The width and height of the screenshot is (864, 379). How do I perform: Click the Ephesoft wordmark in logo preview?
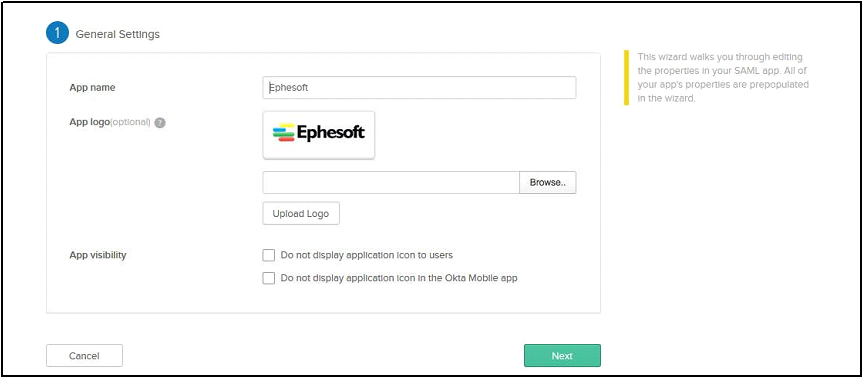point(331,133)
